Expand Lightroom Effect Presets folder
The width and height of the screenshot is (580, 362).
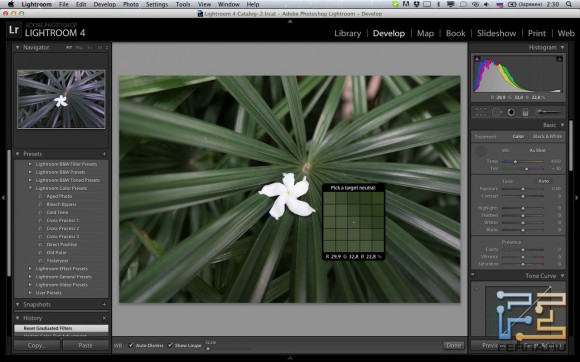[x=30, y=268]
